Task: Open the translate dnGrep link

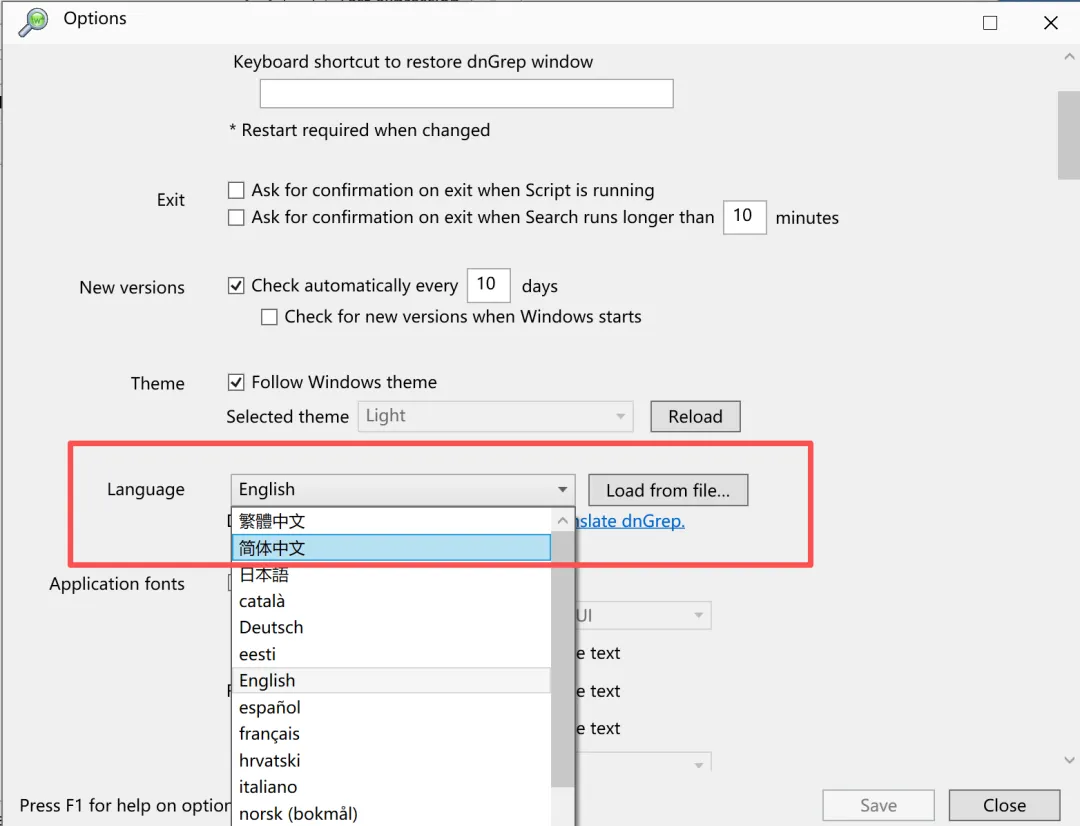Action: pyautogui.click(x=630, y=521)
